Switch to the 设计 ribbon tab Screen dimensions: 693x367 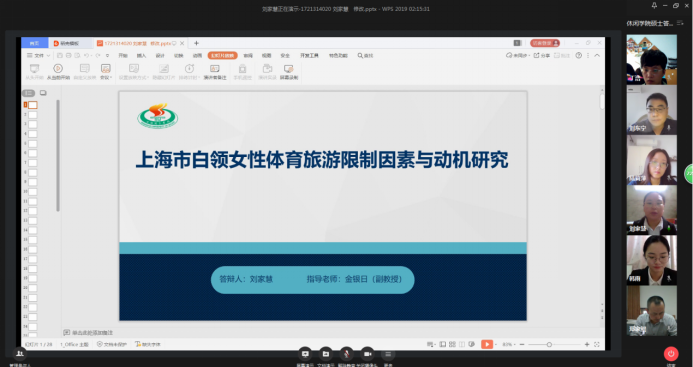tap(160, 56)
